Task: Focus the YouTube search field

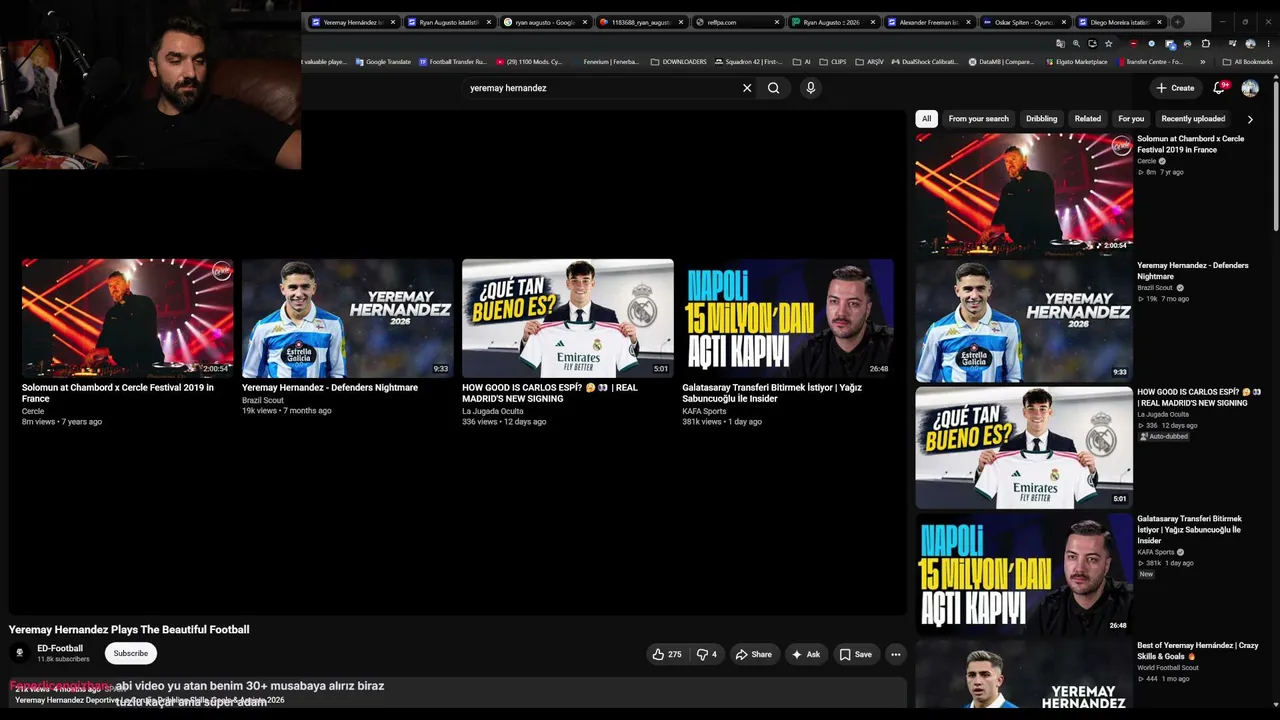Action: pyautogui.click(x=600, y=88)
